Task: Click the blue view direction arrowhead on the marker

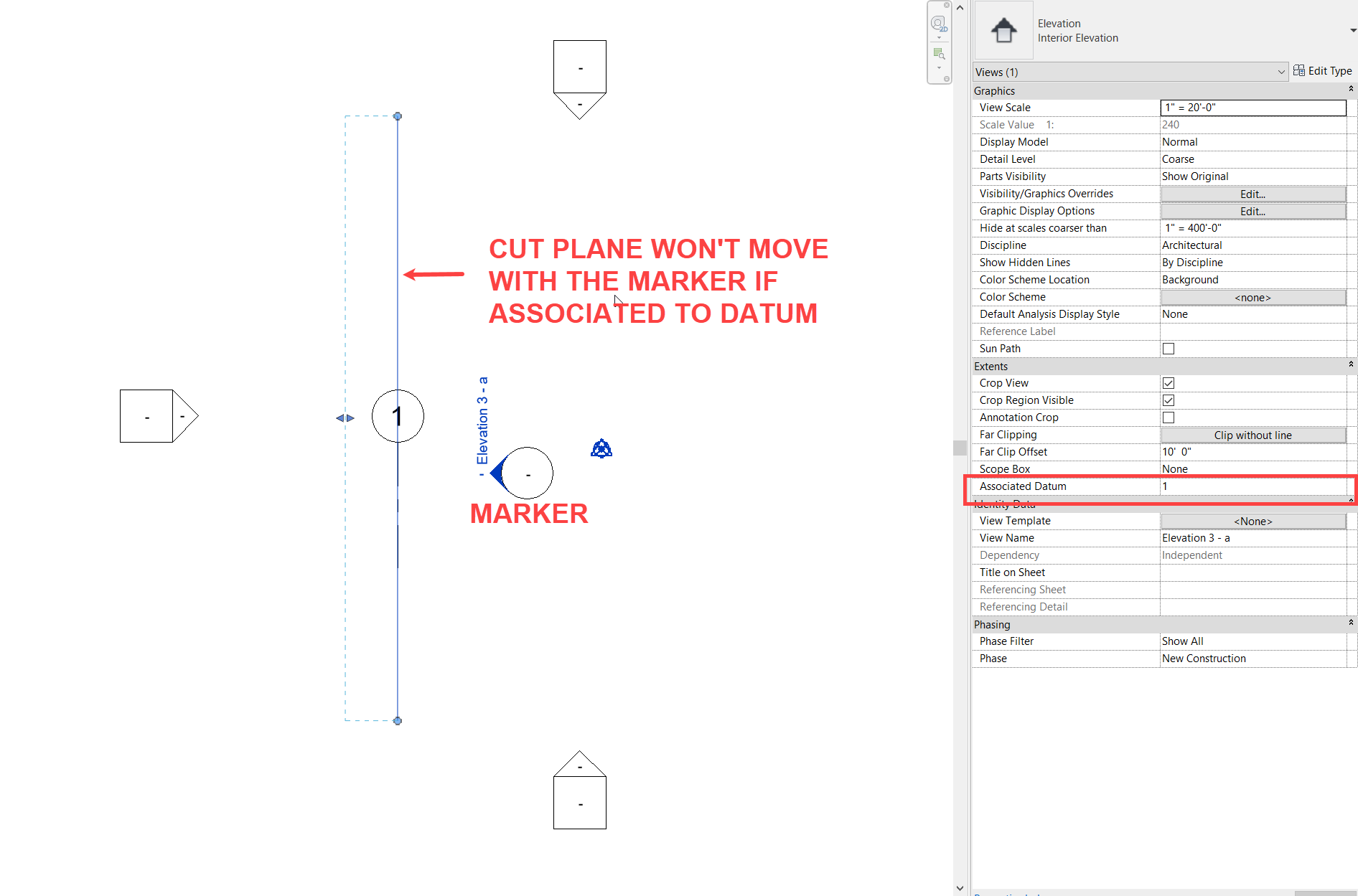Action: 496,472
